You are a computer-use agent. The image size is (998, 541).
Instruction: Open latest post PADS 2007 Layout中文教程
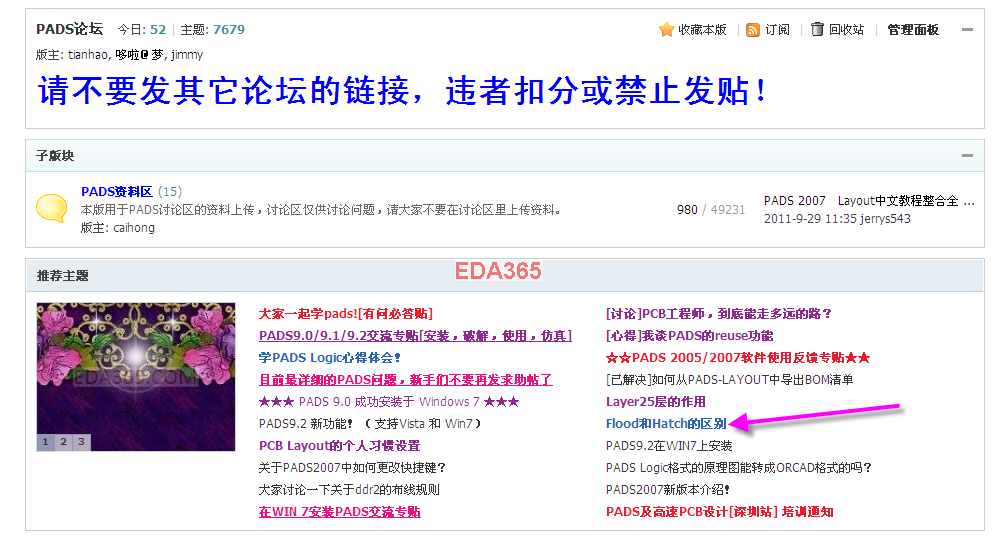[x=869, y=201]
